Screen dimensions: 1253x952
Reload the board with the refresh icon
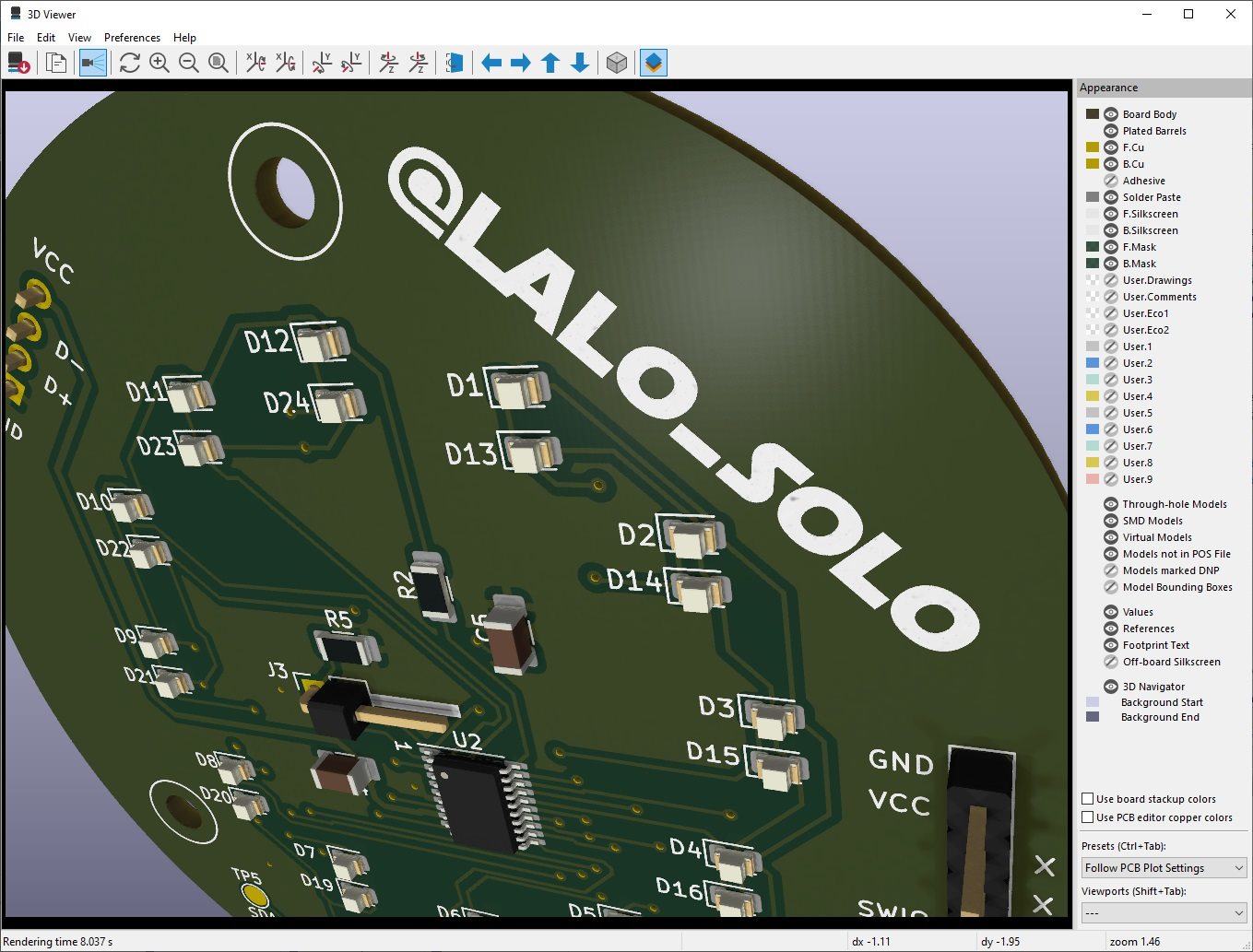click(x=130, y=63)
